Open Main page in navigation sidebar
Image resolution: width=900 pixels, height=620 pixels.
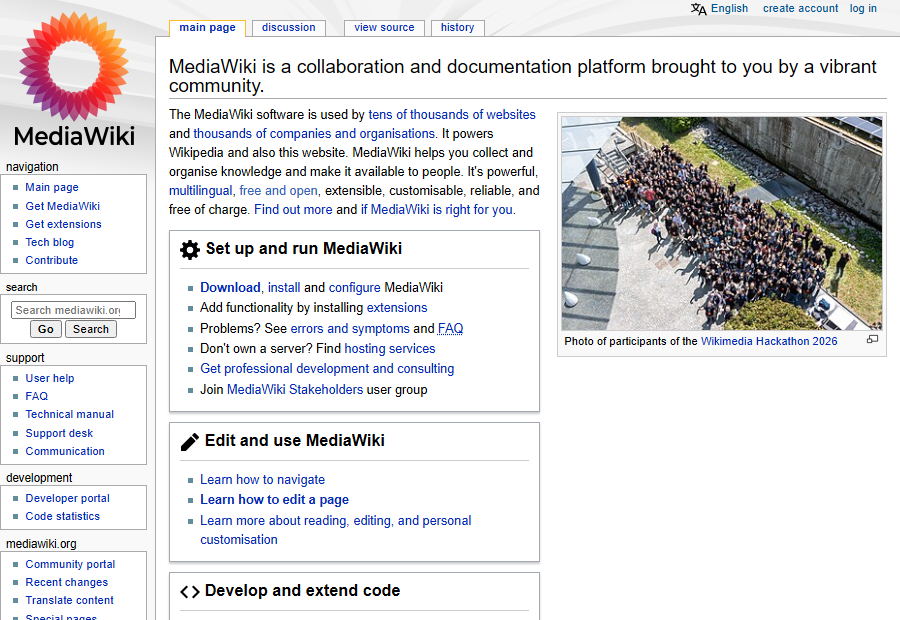pos(52,187)
